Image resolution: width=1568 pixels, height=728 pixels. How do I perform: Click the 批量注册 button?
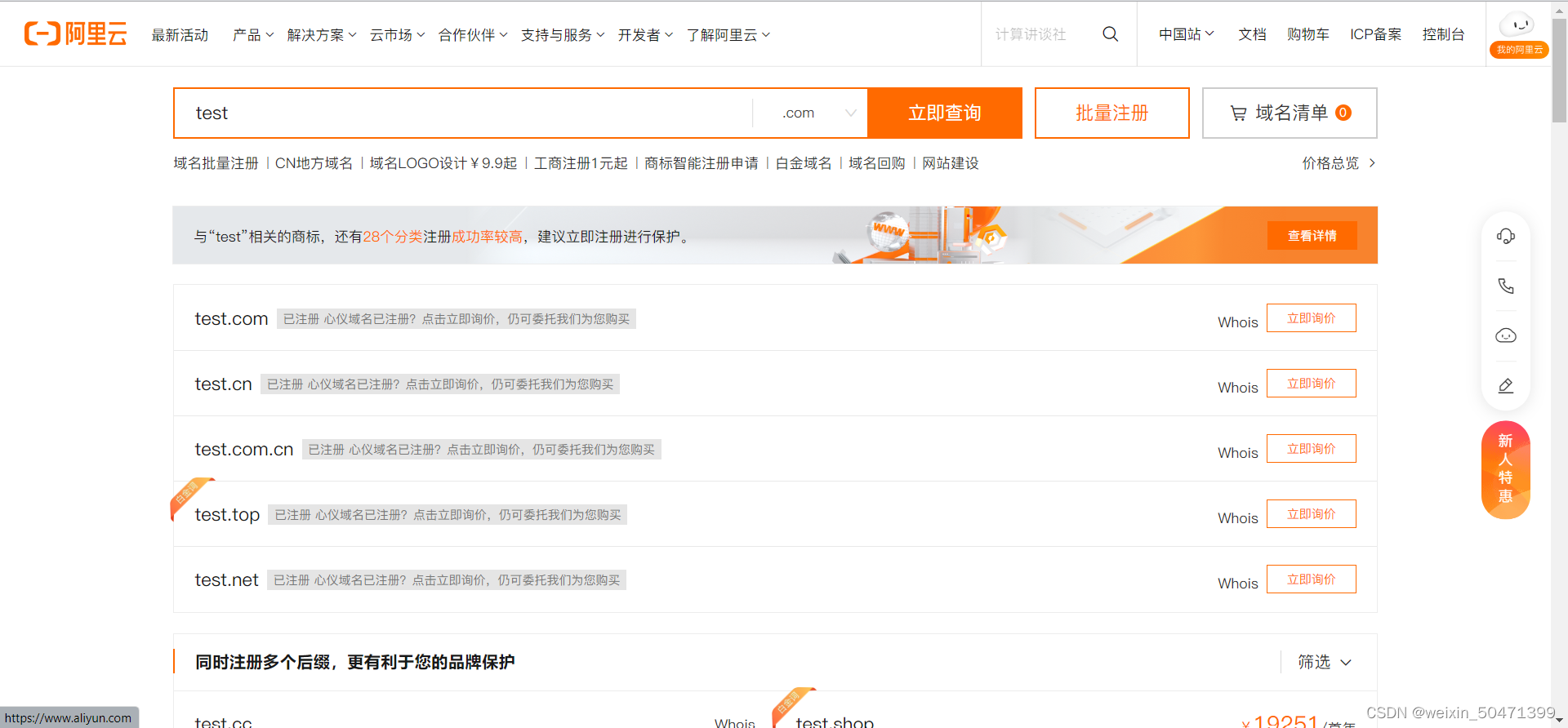[1111, 113]
